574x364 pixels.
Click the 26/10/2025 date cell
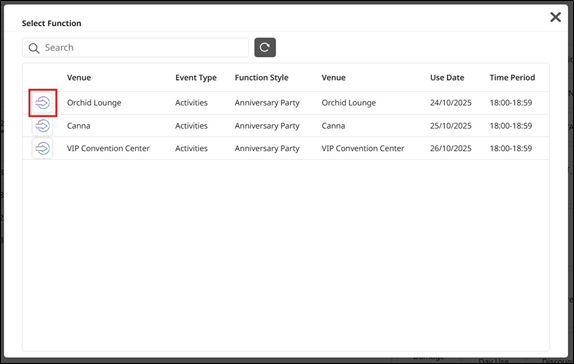[x=451, y=148]
